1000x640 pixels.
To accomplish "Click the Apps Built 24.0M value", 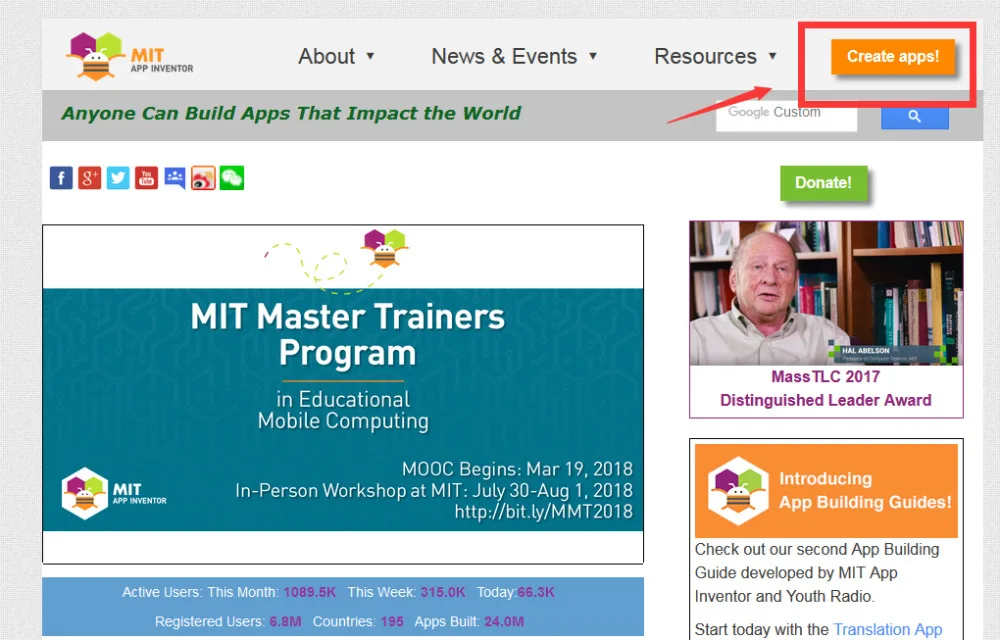I will coord(504,622).
